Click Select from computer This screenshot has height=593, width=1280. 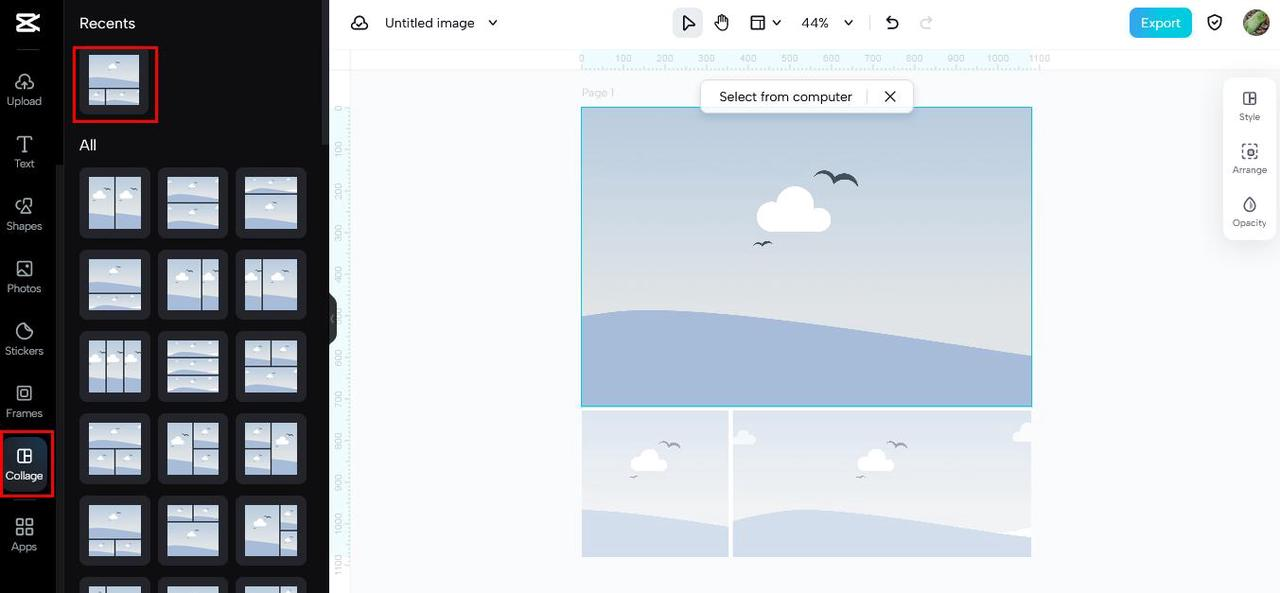pos(785,96)
